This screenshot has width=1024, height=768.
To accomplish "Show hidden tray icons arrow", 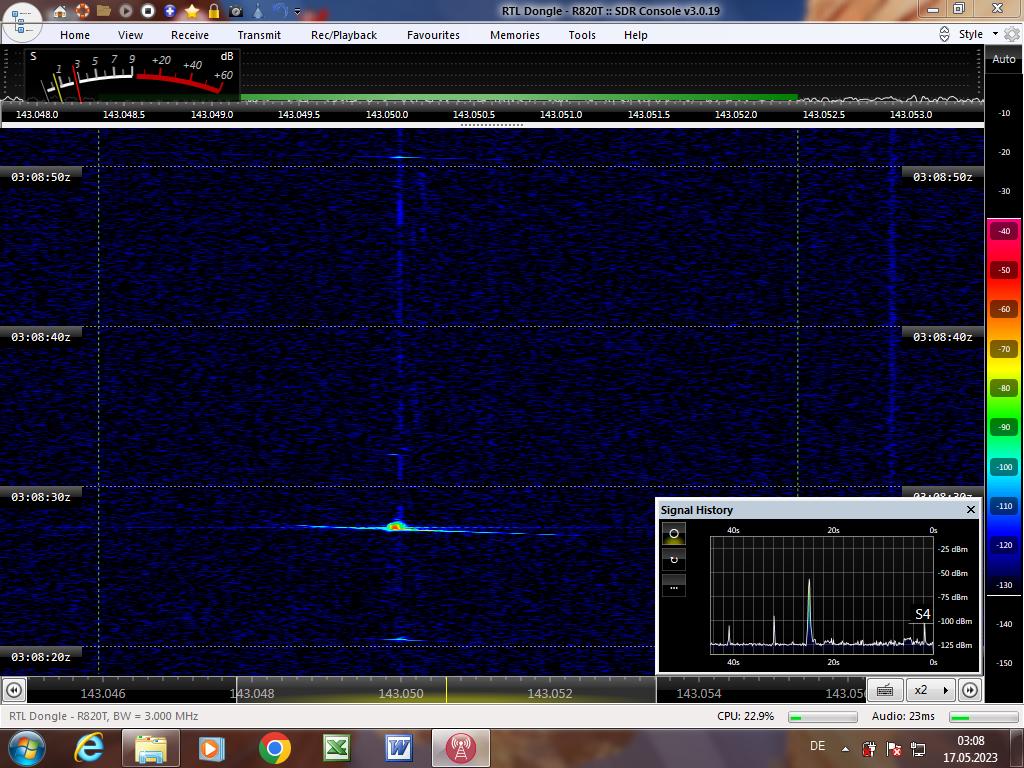I will click(x=846, y=749).
